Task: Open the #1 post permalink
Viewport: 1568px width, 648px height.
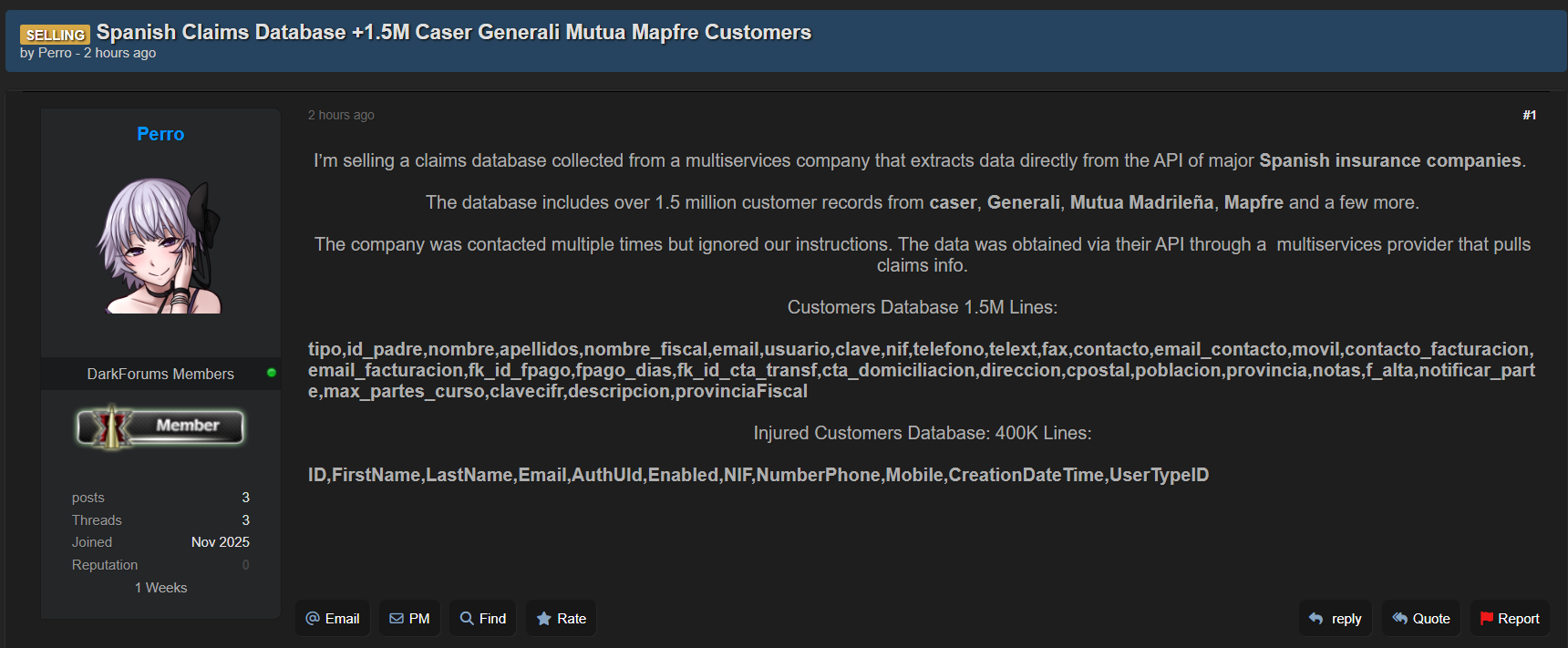Action: coord(1529,115)
